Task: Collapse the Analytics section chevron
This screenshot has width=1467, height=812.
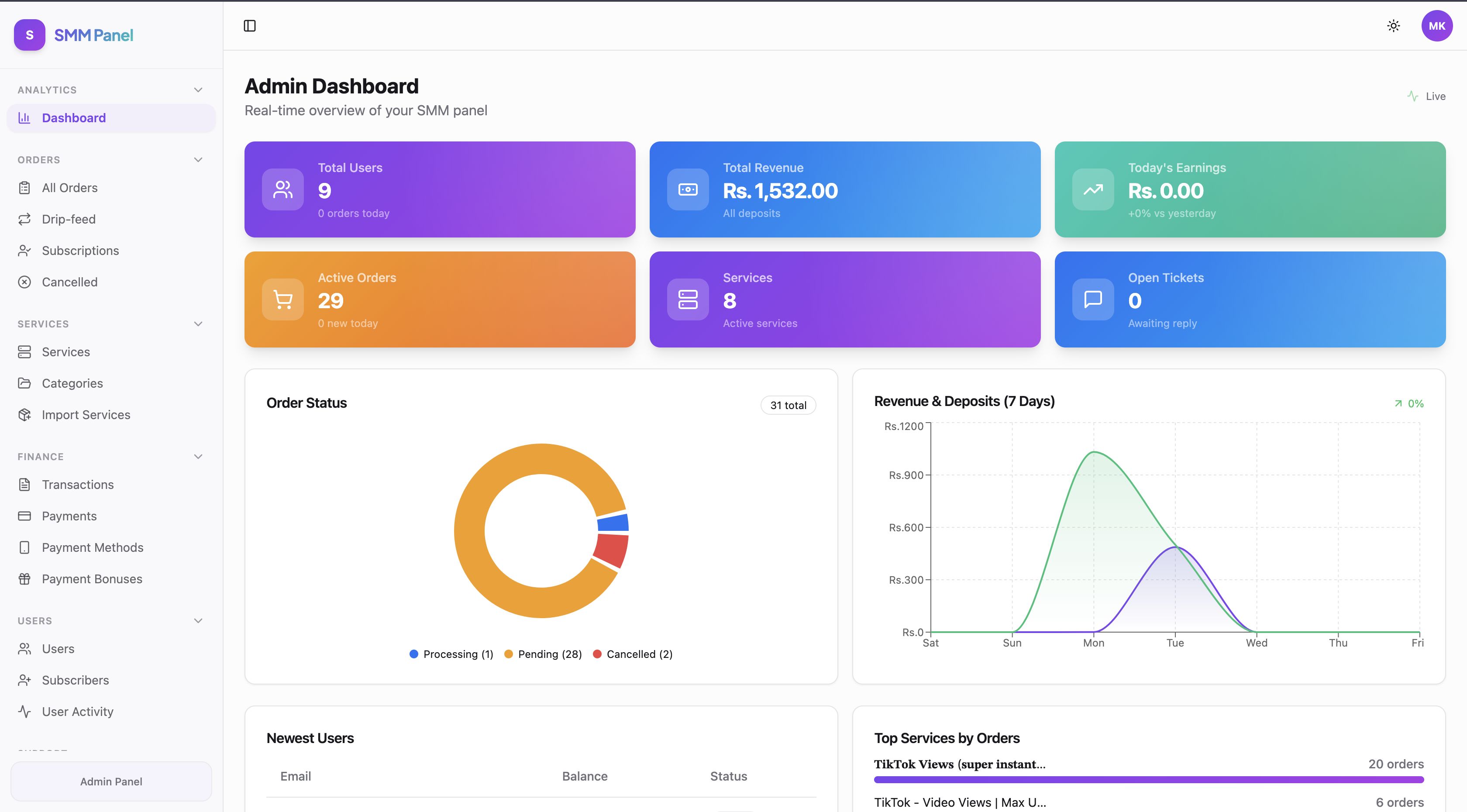Action: tap(198, 90)
